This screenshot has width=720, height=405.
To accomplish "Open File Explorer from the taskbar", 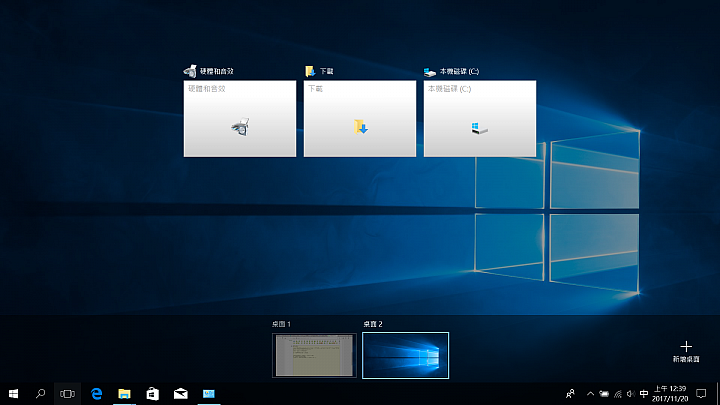I will 124,394.
